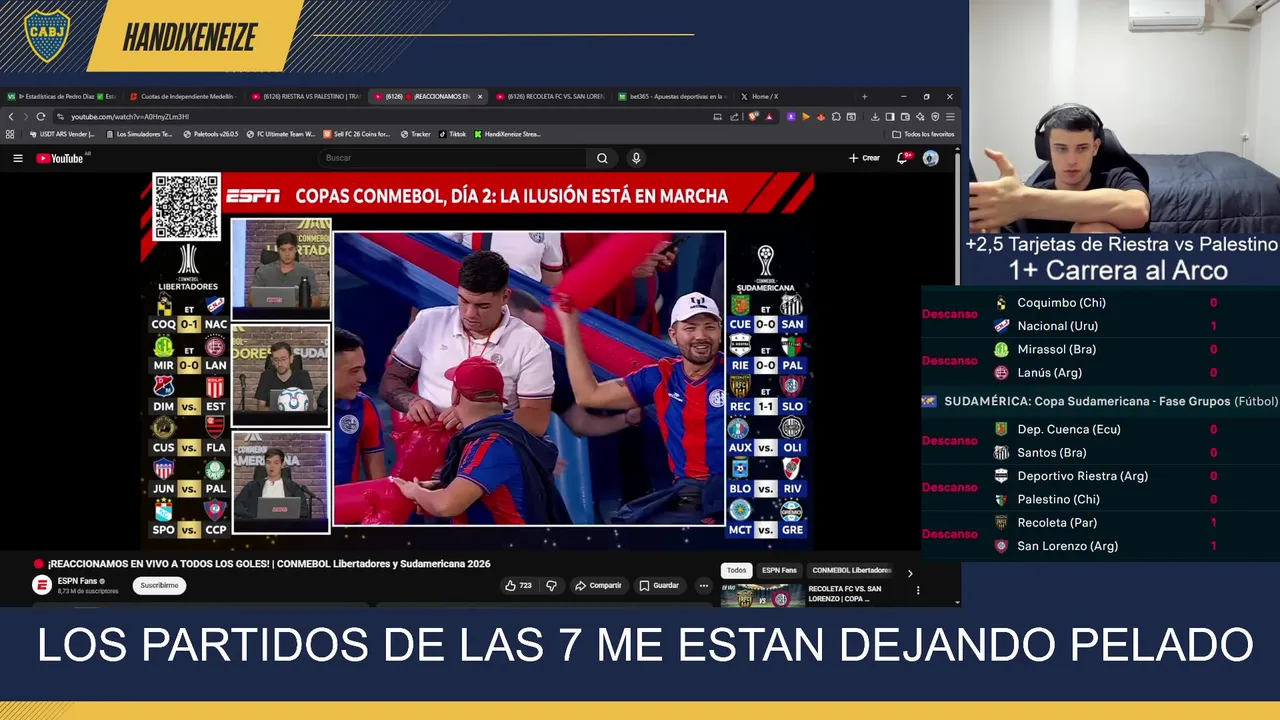Click the San Lorenzo (Arg) row
Viewport: 1280px width, 720px height.
pos(1101,546)
